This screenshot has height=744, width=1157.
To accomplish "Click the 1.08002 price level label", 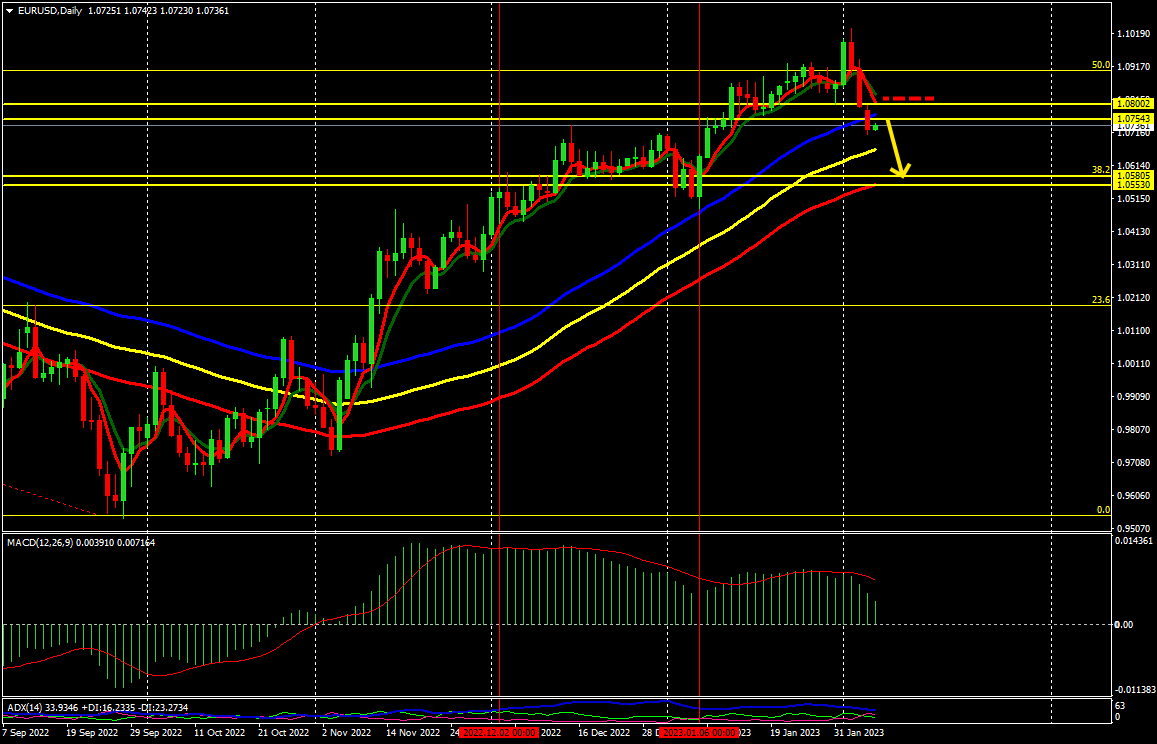I will 1134,104.
